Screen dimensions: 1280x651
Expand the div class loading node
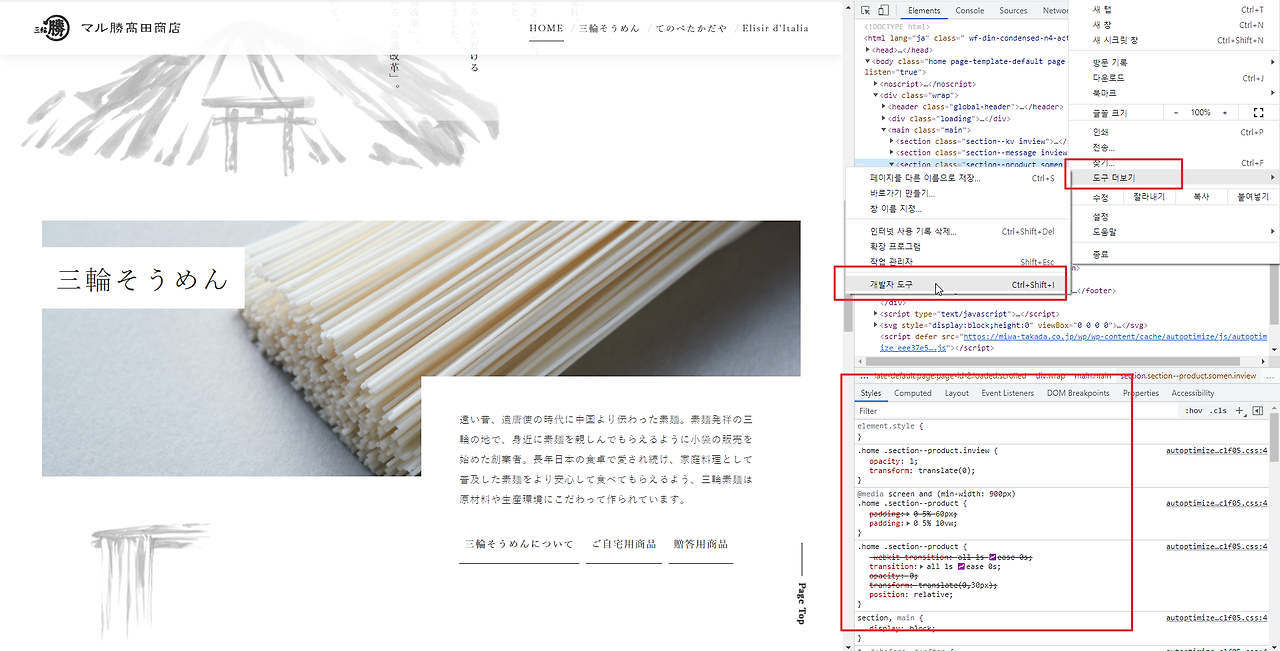(x=884, y=118)
